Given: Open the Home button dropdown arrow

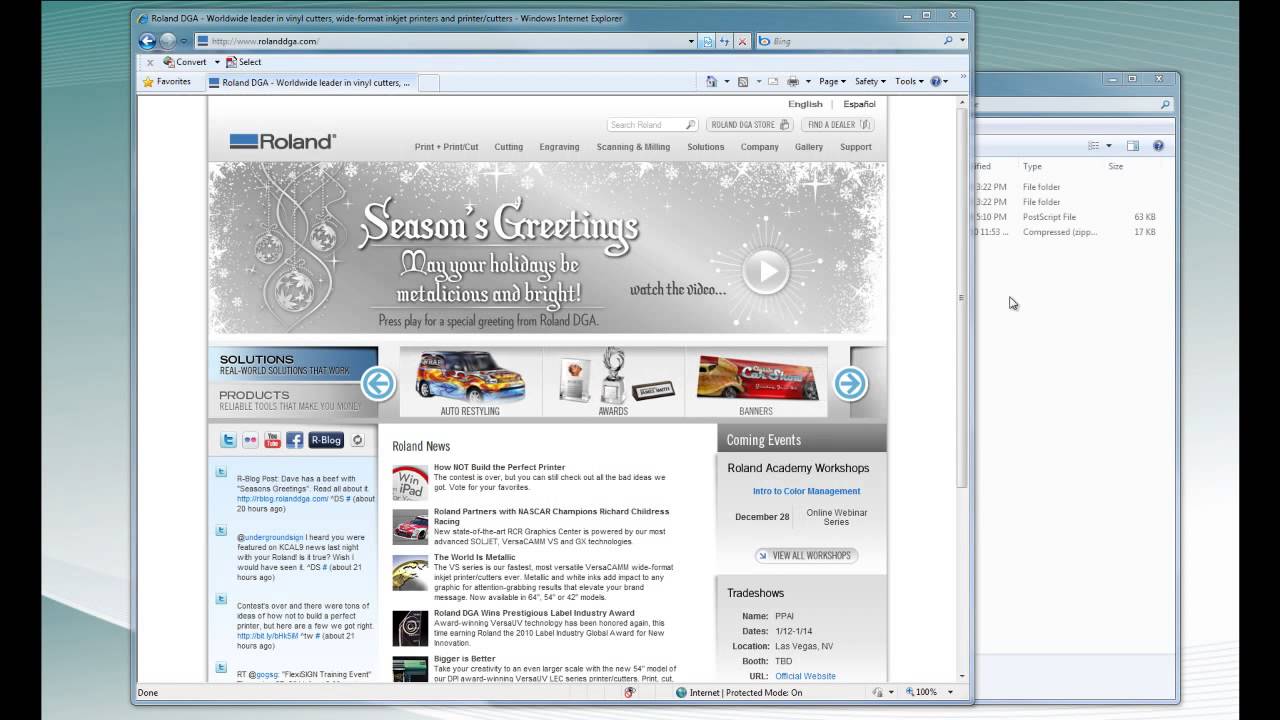Looking at the screenshot, I should [726, 82].
